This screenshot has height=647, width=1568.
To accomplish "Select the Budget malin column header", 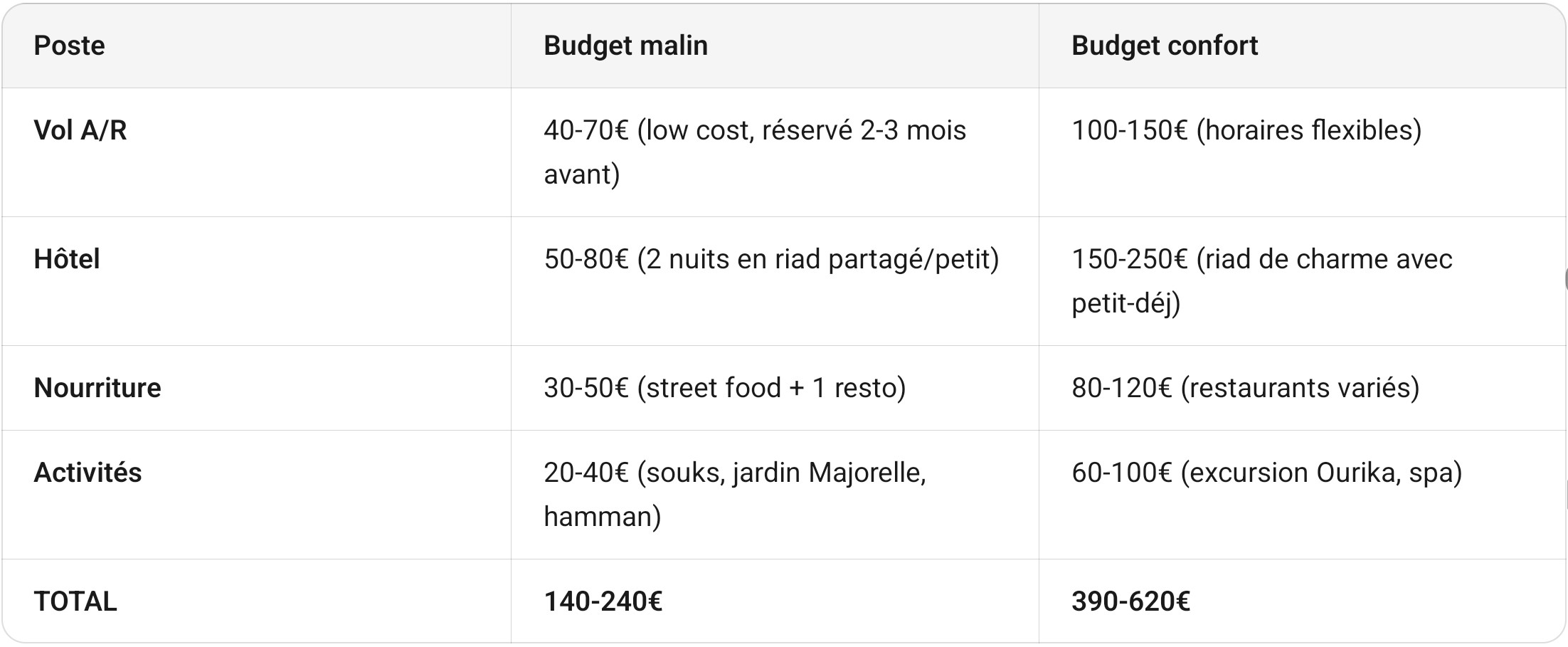I will 625,46.
